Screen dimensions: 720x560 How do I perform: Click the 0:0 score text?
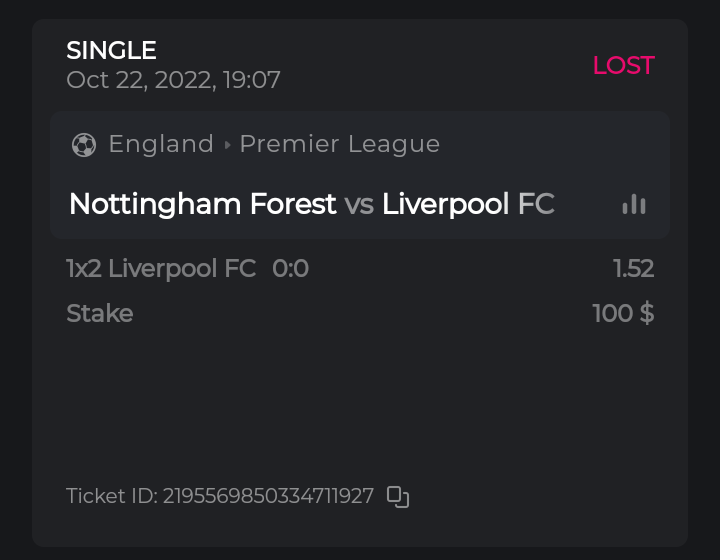(x=290, y=268)
